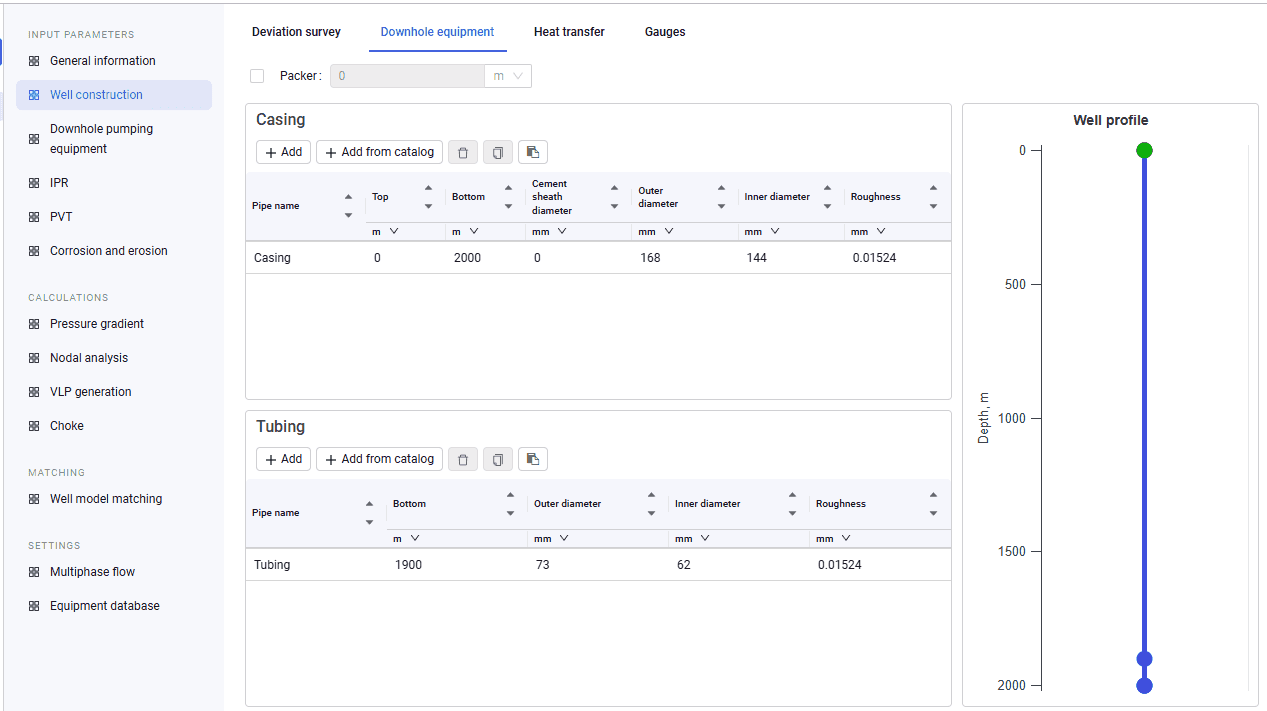Click the grid icon beside Corrosion and erosion
Viewport: 1267px width, 711px height.
pos(34,251)
